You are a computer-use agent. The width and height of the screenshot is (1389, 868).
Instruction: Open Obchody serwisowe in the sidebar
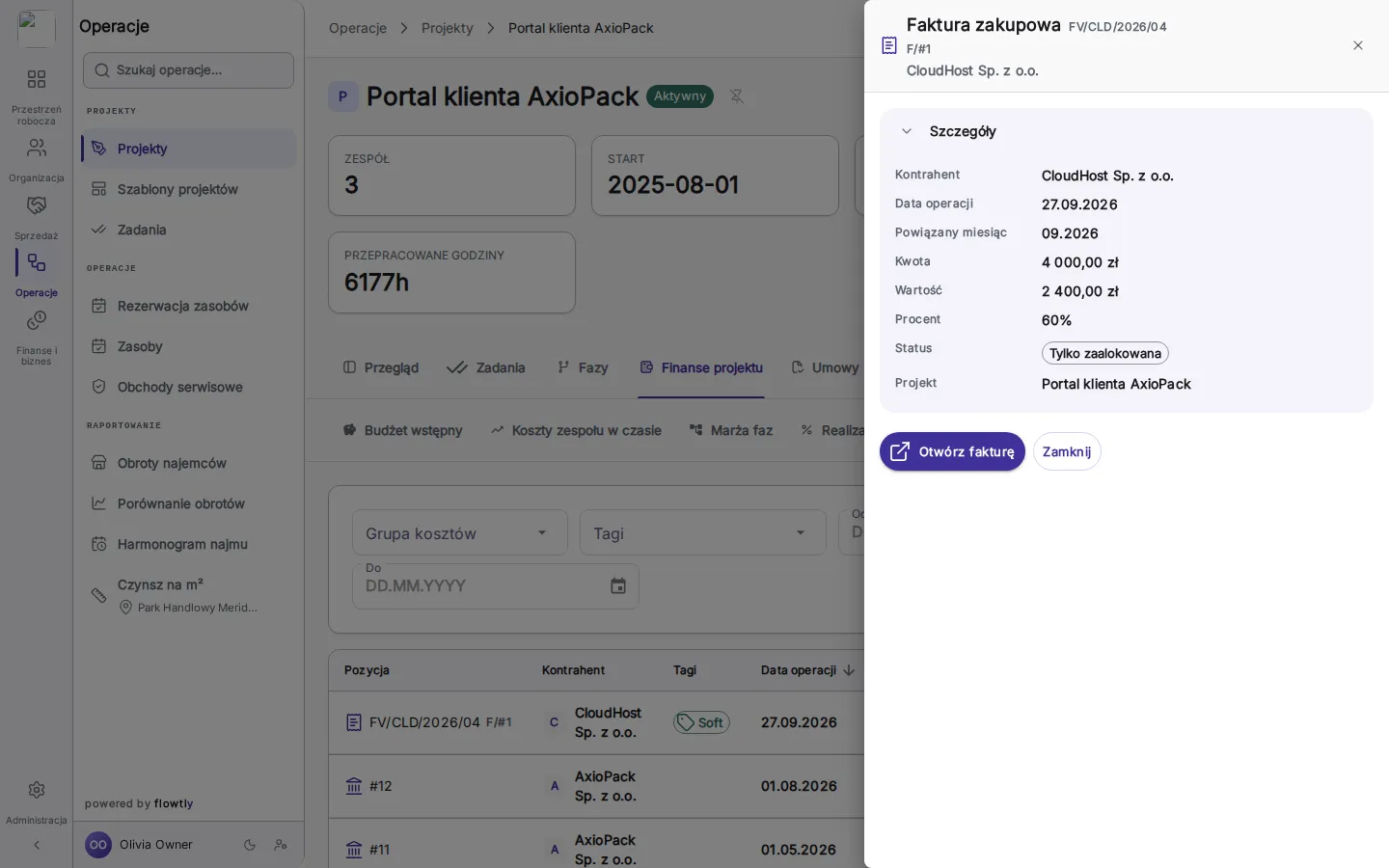[189, 387]
